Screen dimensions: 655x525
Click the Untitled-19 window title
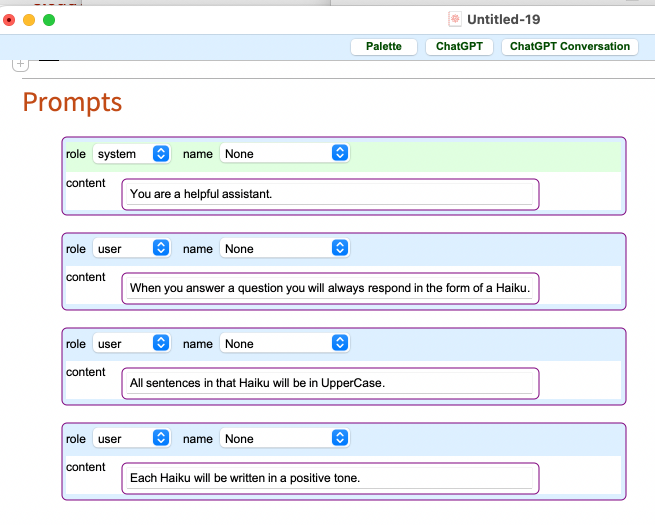click(x=503, y=19)
